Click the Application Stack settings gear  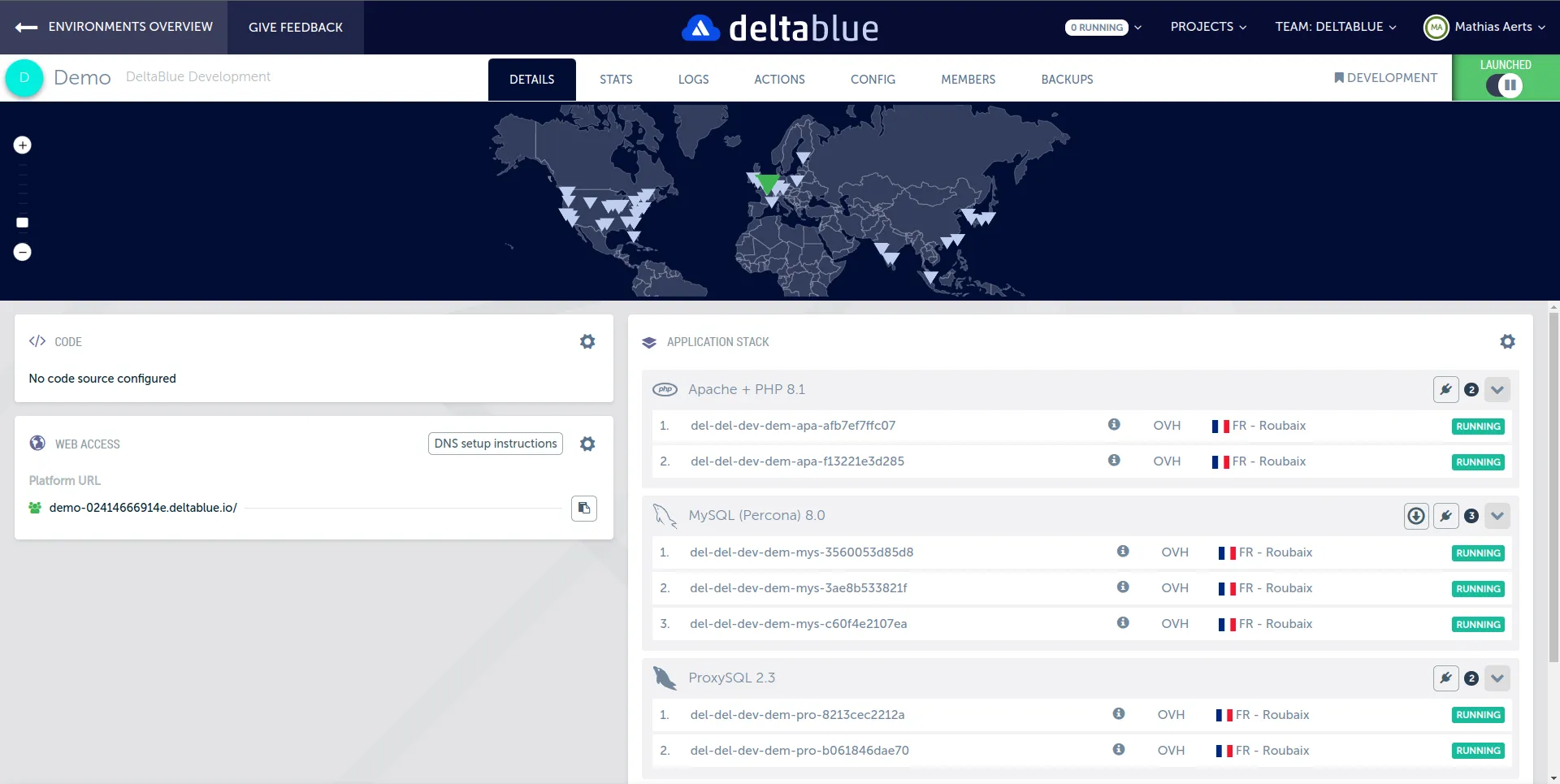[1507, 342]
